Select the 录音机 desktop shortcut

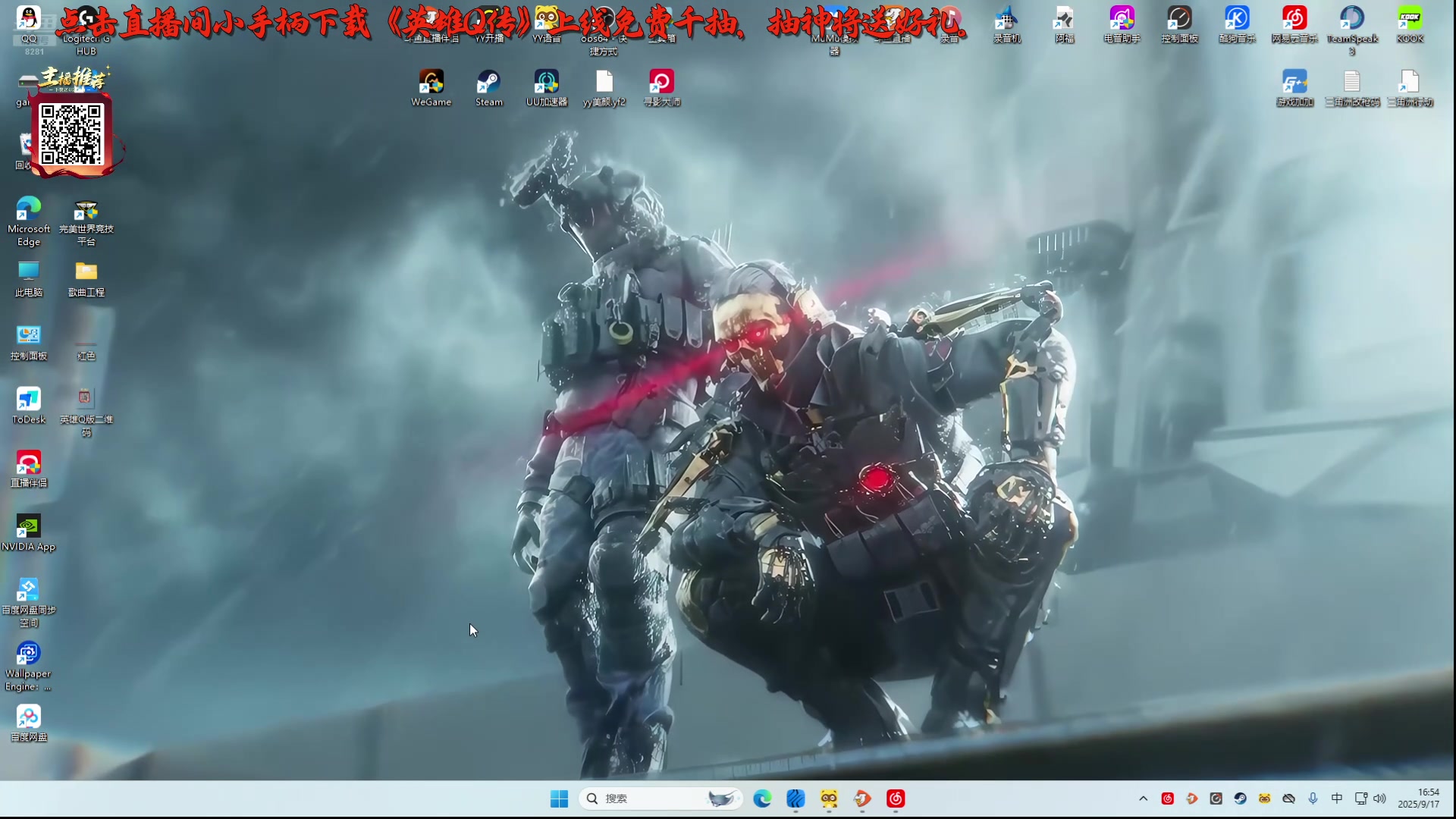[1007, 25]
